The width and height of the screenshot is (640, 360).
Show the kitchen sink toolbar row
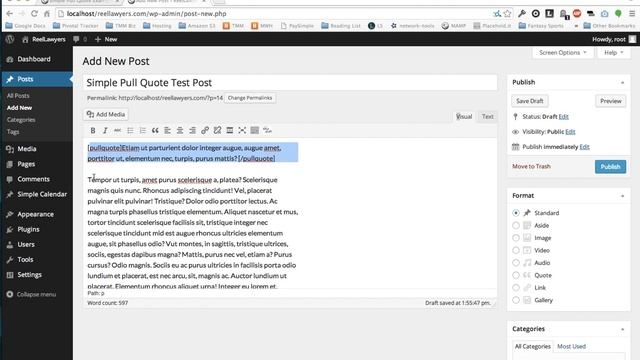255,131
